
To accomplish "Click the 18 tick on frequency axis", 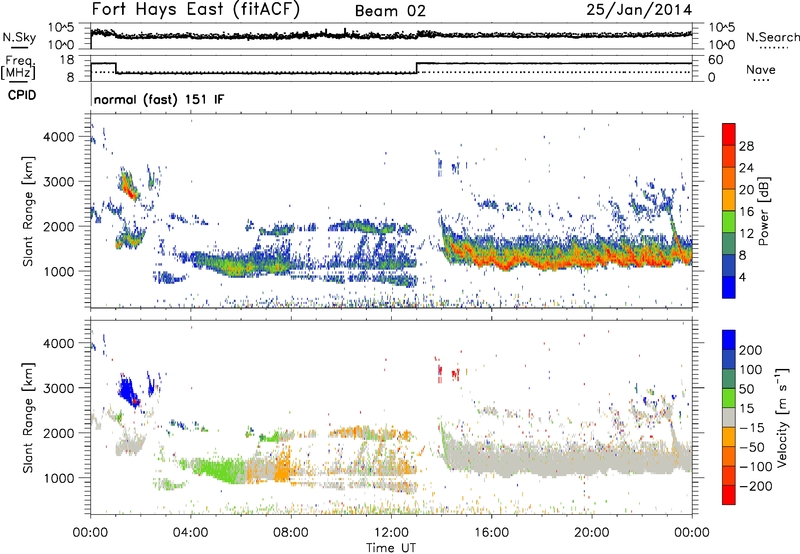I will pos(66,60).
